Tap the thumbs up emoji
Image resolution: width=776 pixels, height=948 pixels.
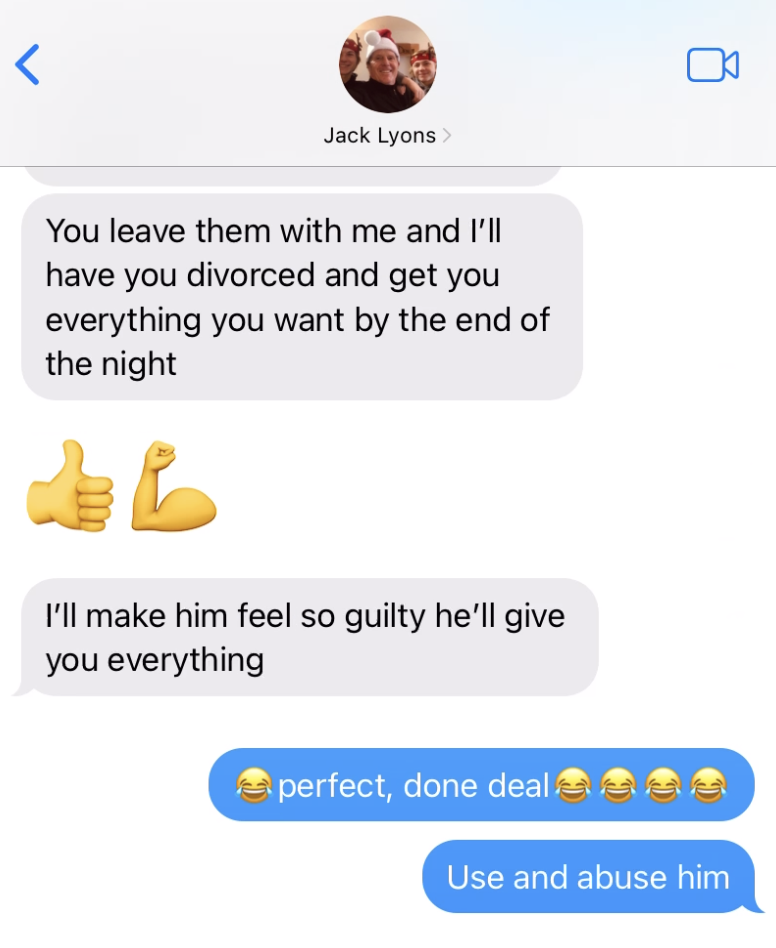pos(70,486)
